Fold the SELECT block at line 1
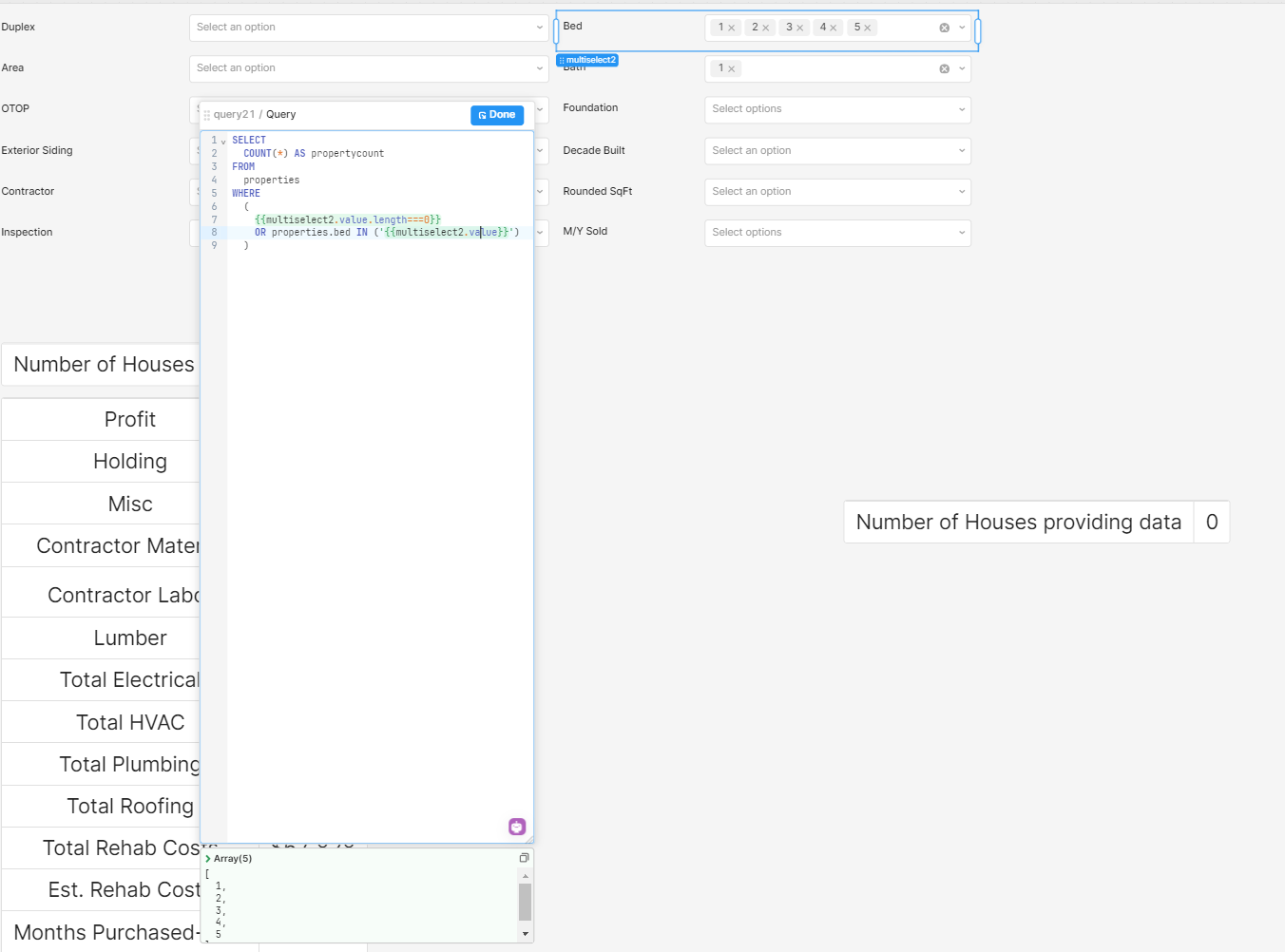 [x=223, y=142]
